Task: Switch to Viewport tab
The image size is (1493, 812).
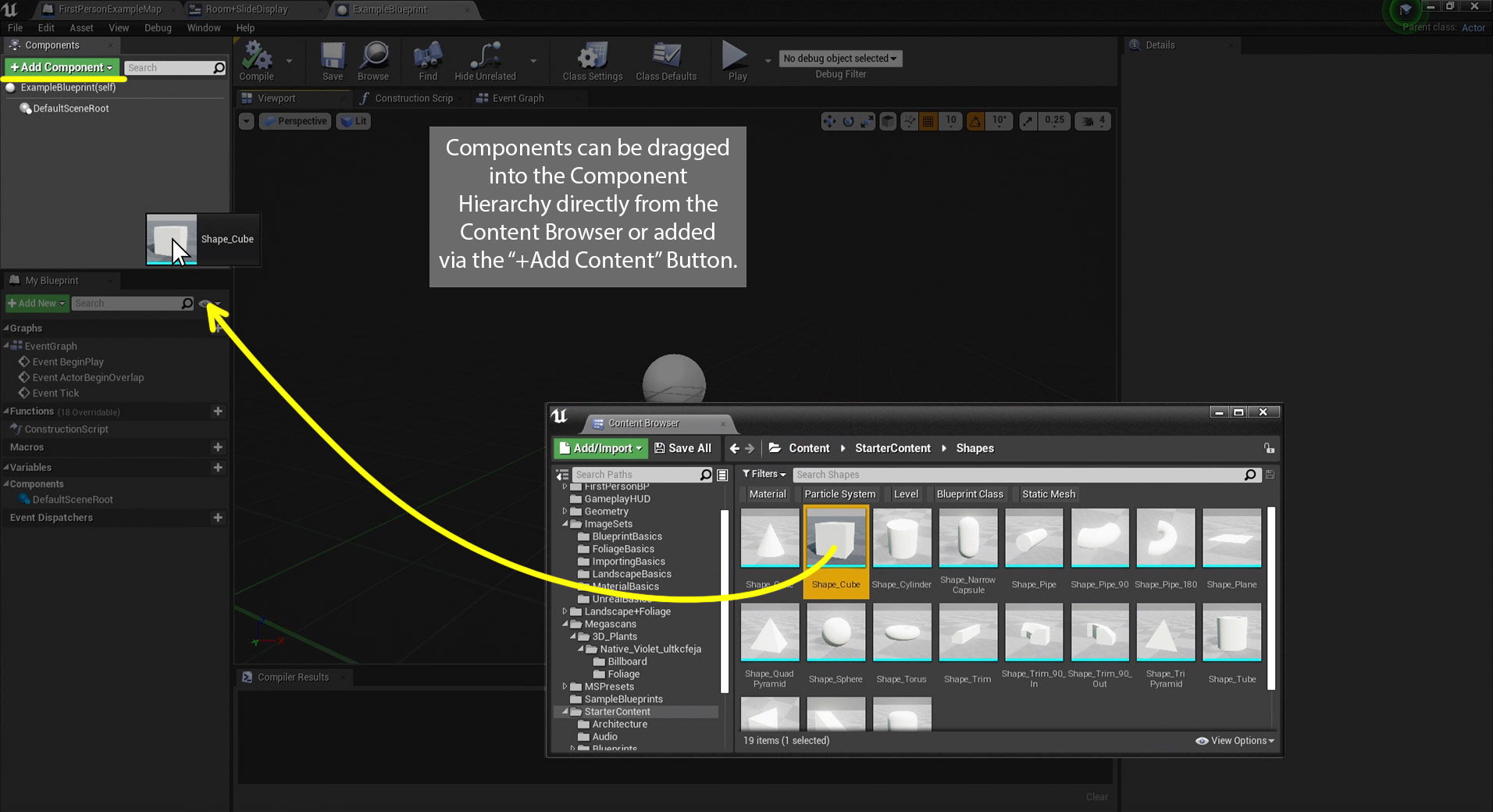Action: click(x=276, y=98)
